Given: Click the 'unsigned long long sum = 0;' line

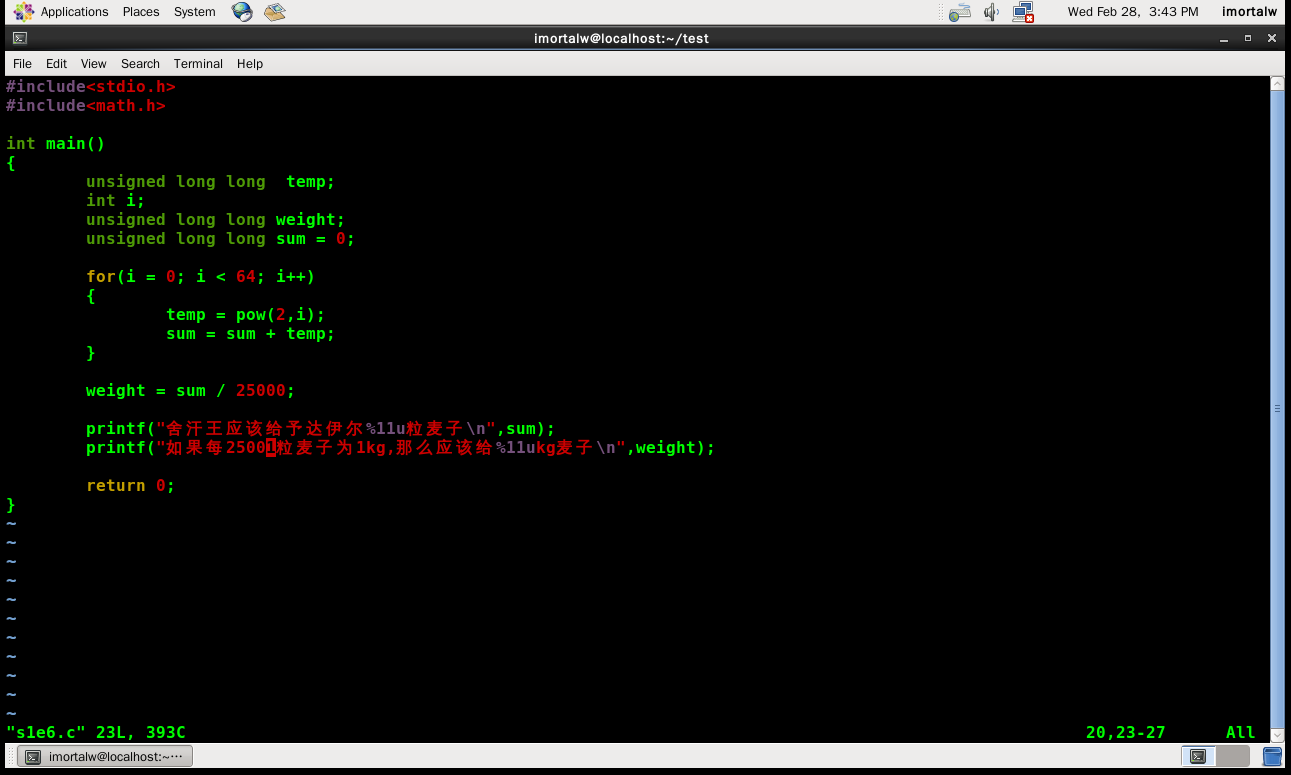Looking at the screenshot, I should [x=221, y=239].
